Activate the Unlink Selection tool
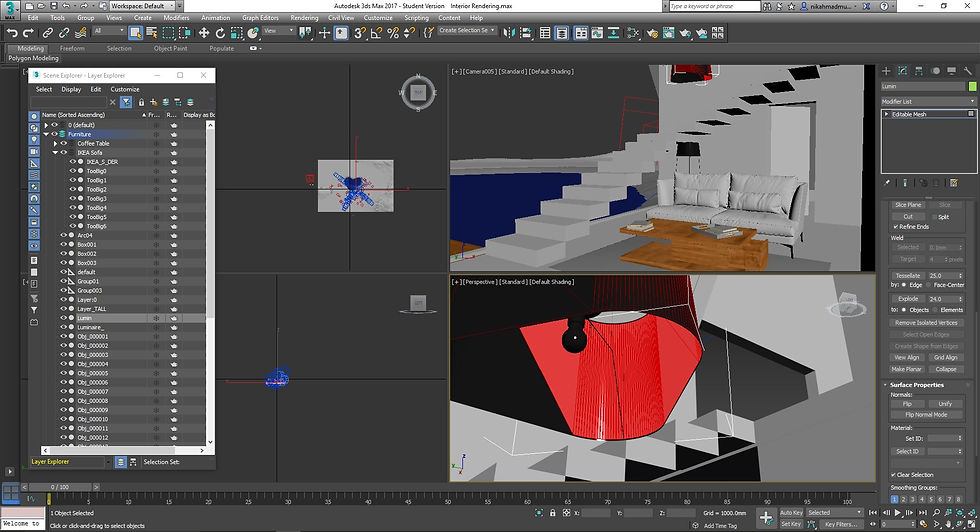 [63, 33]
